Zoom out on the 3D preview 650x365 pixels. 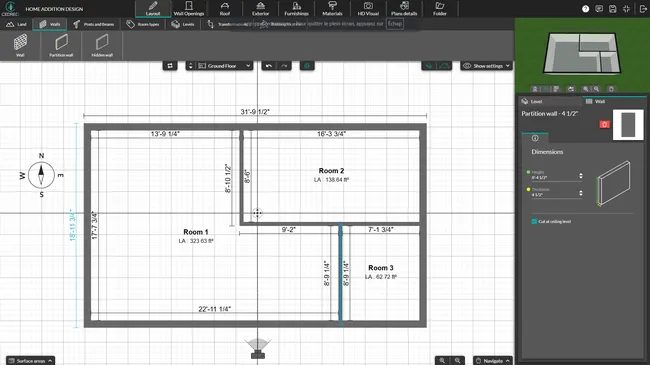click(596, 89)
